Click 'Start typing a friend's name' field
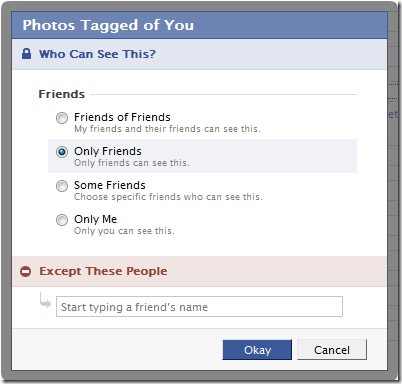The height and width of the screenshot is (384, 402). tap(199, 307)
